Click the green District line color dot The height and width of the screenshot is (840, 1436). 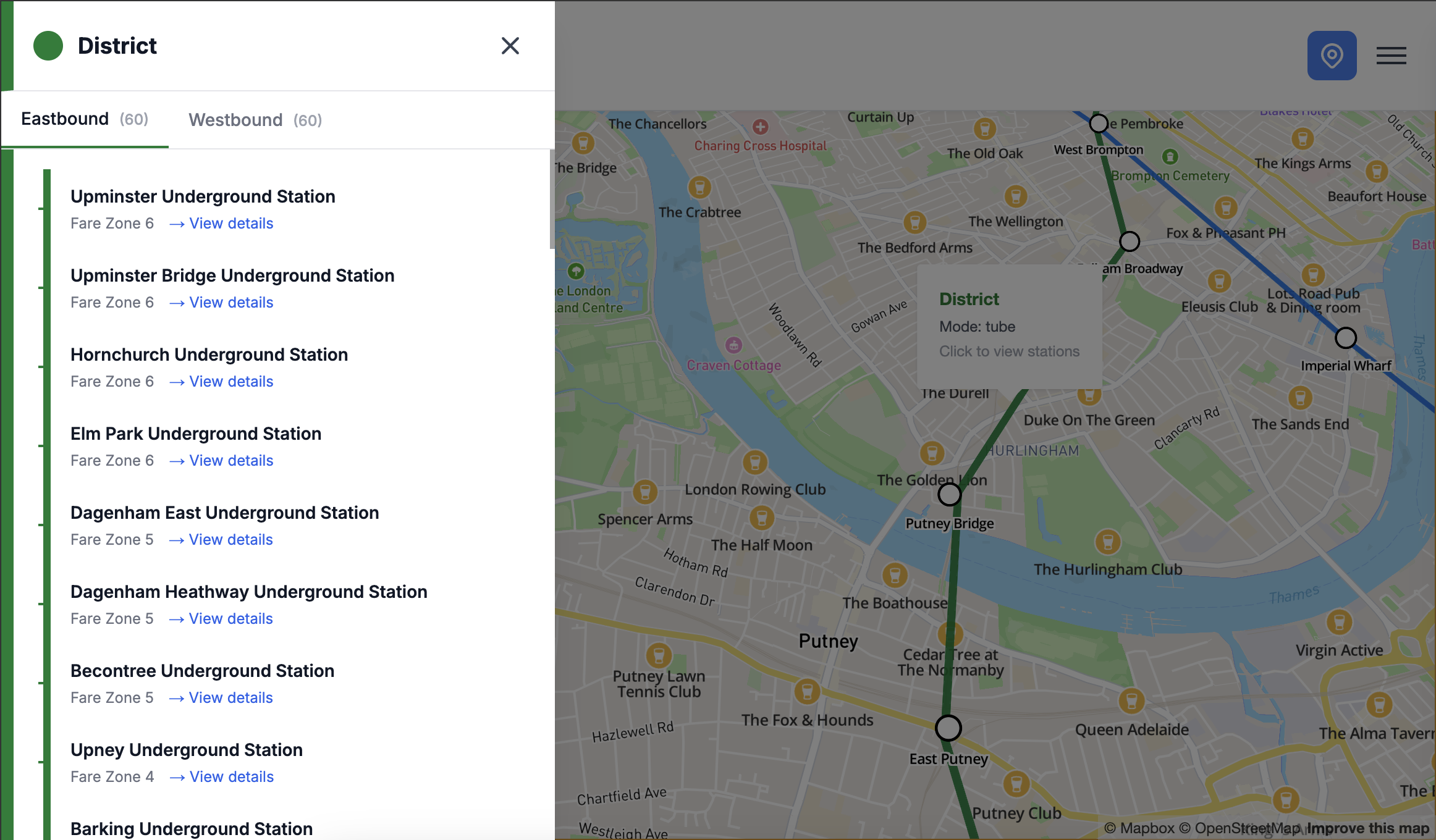coord(48,46)
